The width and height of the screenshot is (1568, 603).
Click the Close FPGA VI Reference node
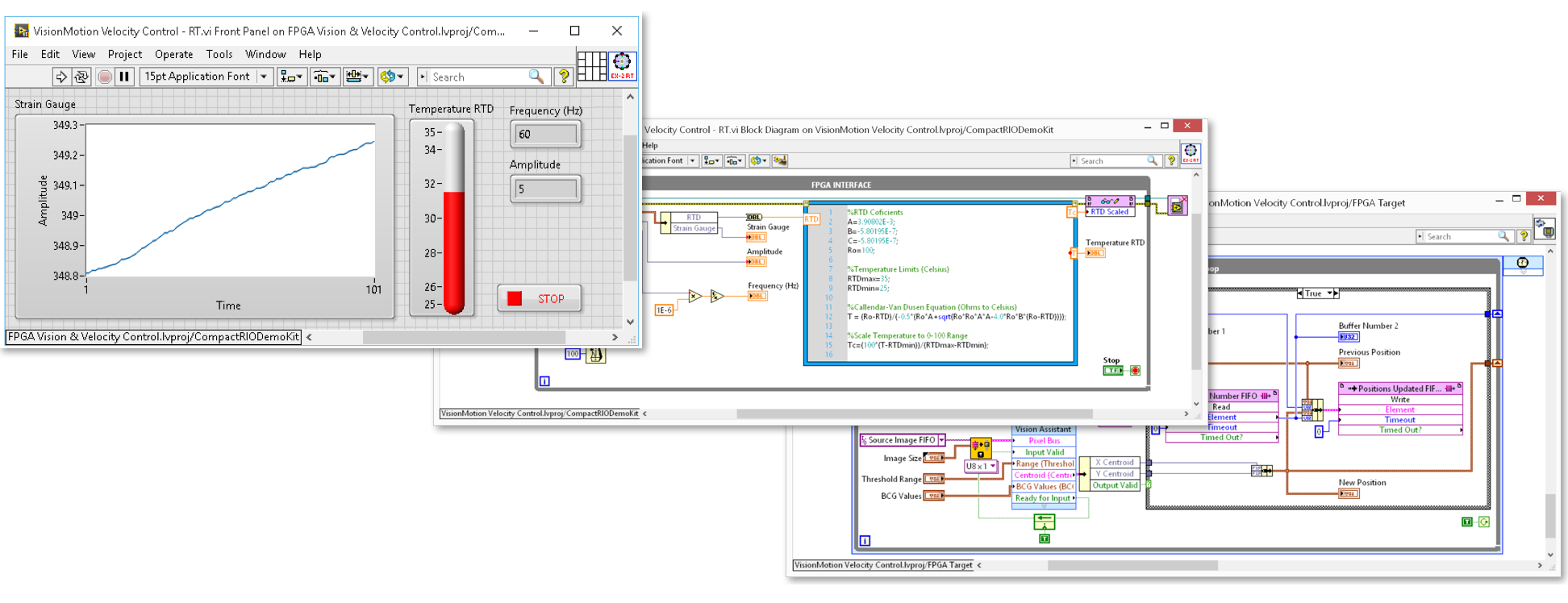[1177, 206]
